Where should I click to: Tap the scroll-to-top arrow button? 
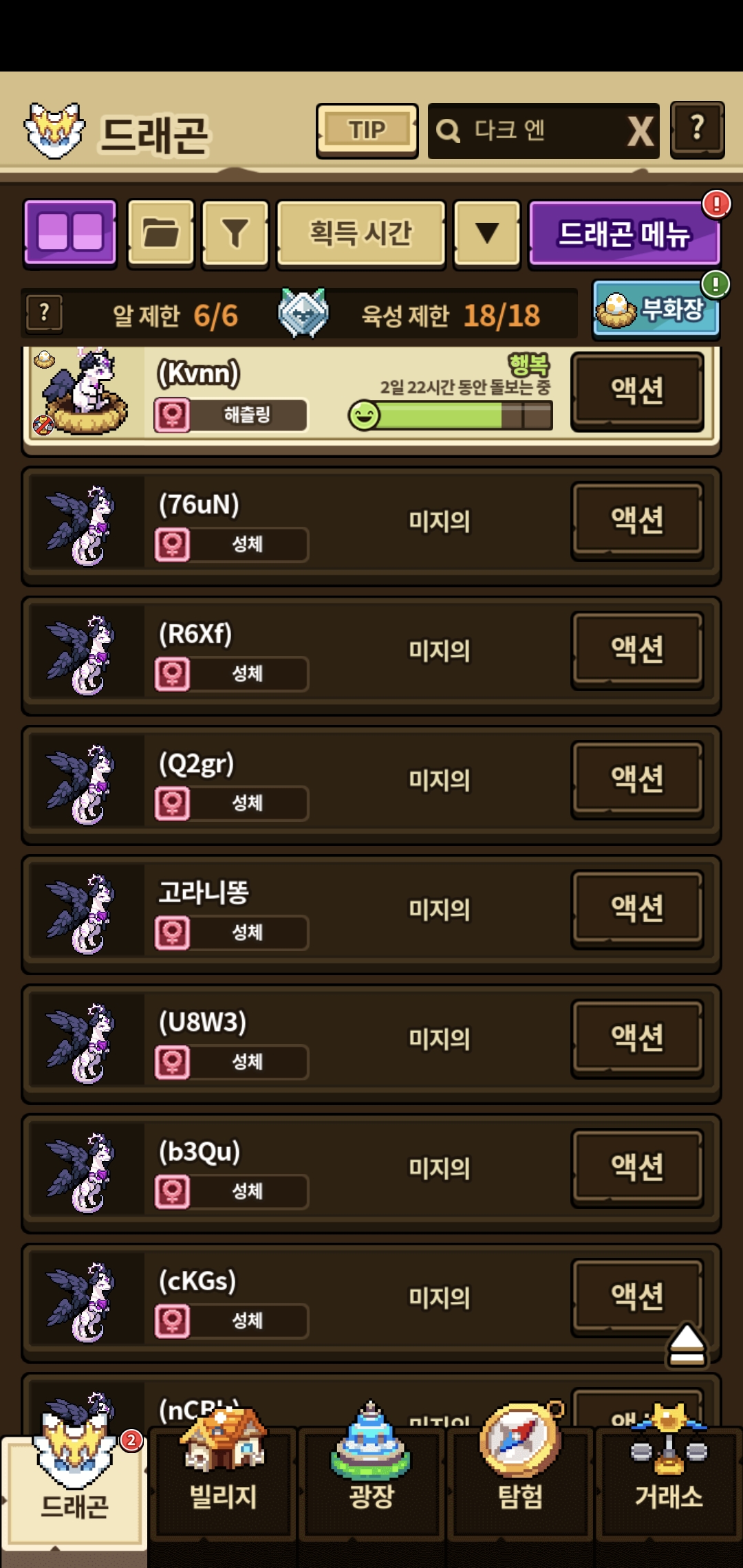[x=687, y=1344]
